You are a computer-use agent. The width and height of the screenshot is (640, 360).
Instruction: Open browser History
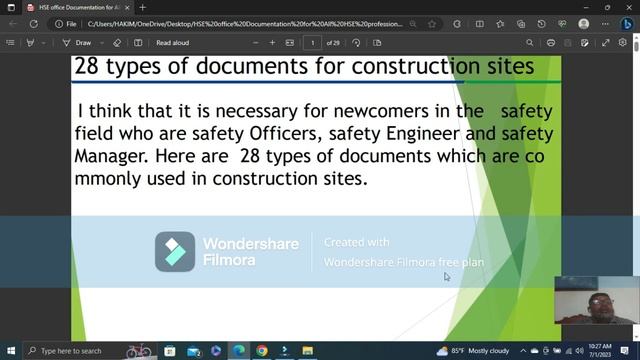pyautogui.click(x=541, y=24)
